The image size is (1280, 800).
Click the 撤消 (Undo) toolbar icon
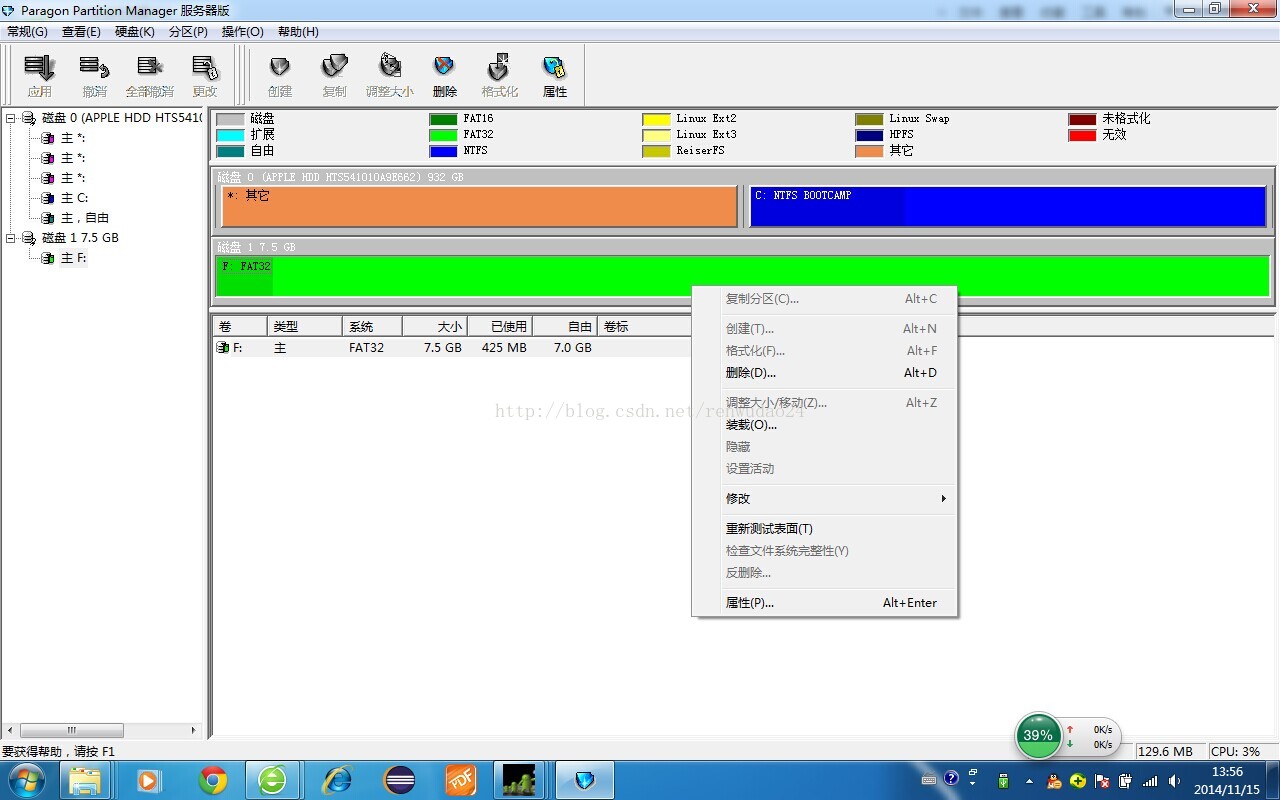point(95,76)
